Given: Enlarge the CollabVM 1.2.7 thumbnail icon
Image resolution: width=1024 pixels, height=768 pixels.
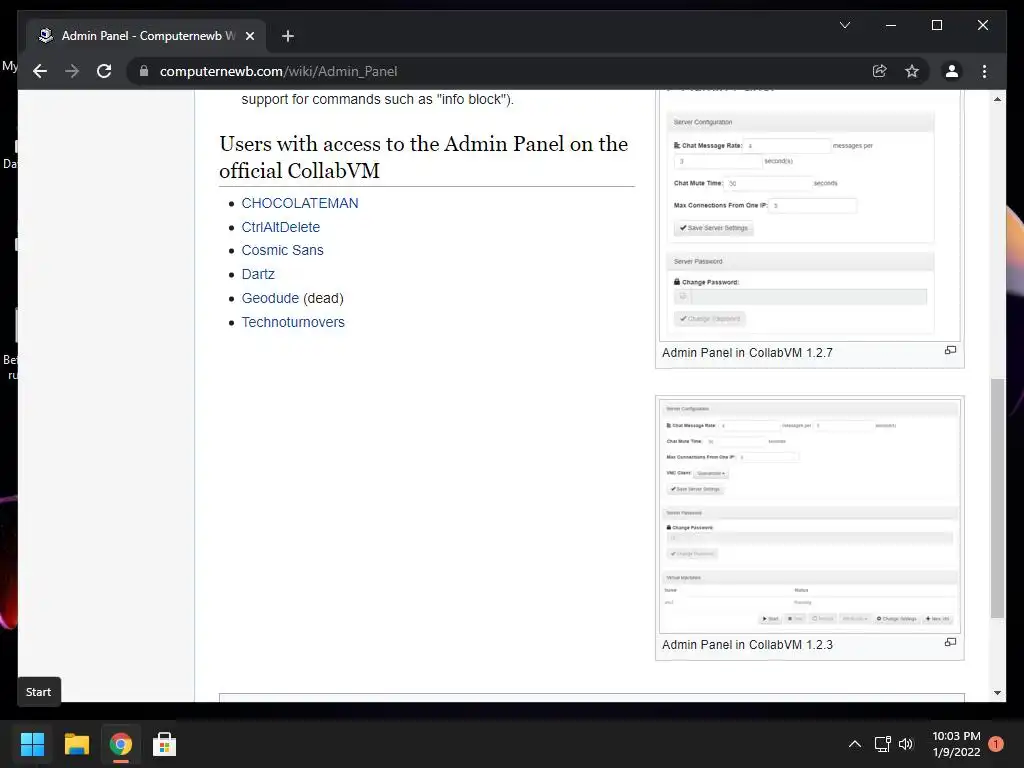Looking at the screenshot, I should pos(950,351).
